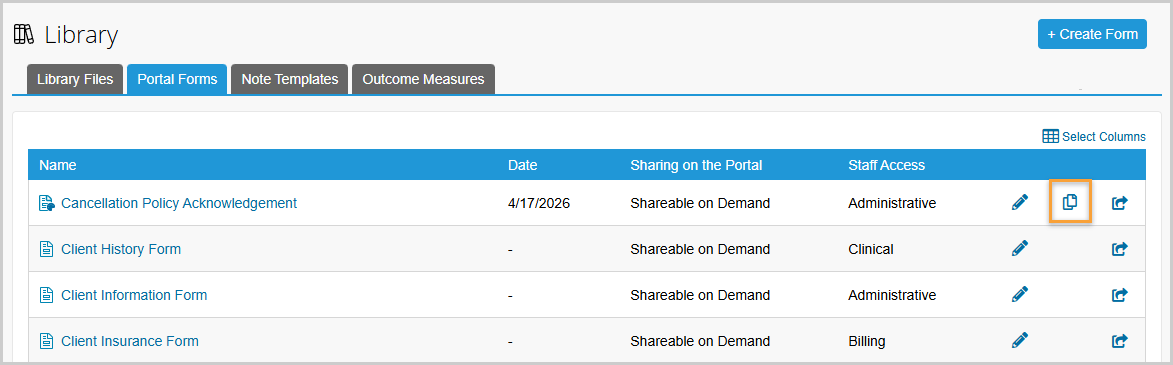Image resolution: width=1173 pixels, height=365 pixels.
Task: Click the document icon beside Cancellation Policy Acknowledgement
Action: coord(46,203)
